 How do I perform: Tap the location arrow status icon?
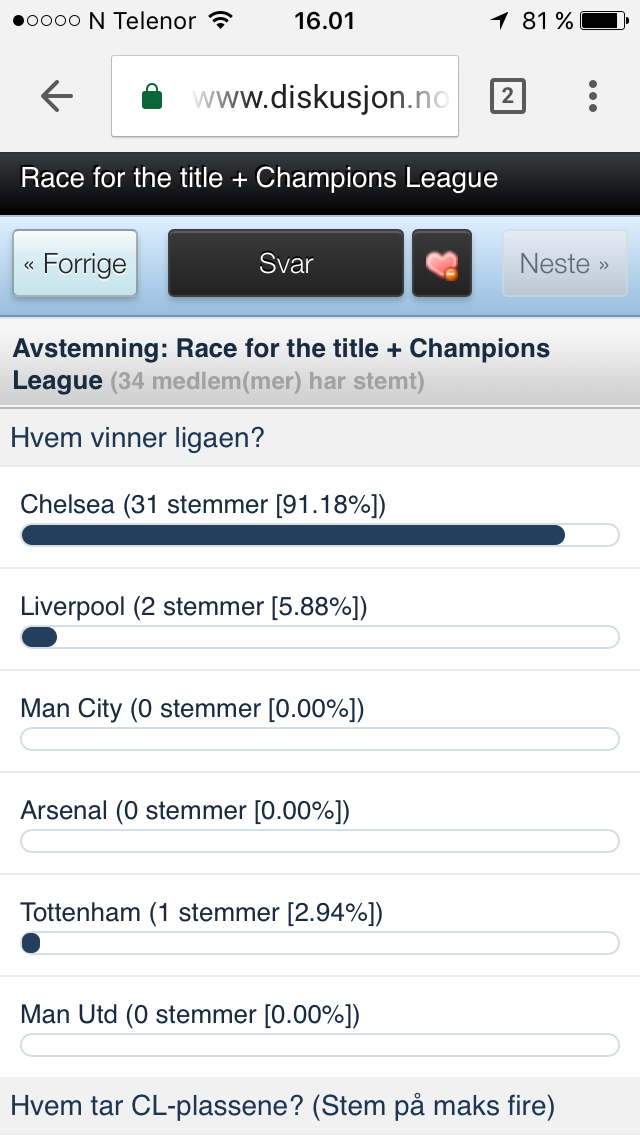[x=499, y=20]
